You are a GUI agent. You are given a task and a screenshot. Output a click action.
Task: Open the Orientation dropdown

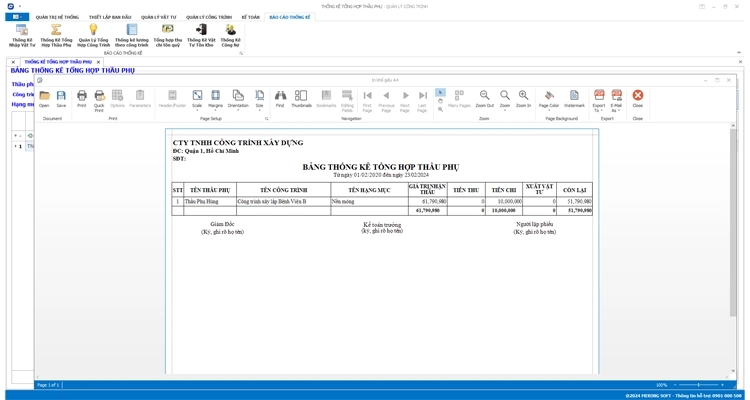[238, 99]
